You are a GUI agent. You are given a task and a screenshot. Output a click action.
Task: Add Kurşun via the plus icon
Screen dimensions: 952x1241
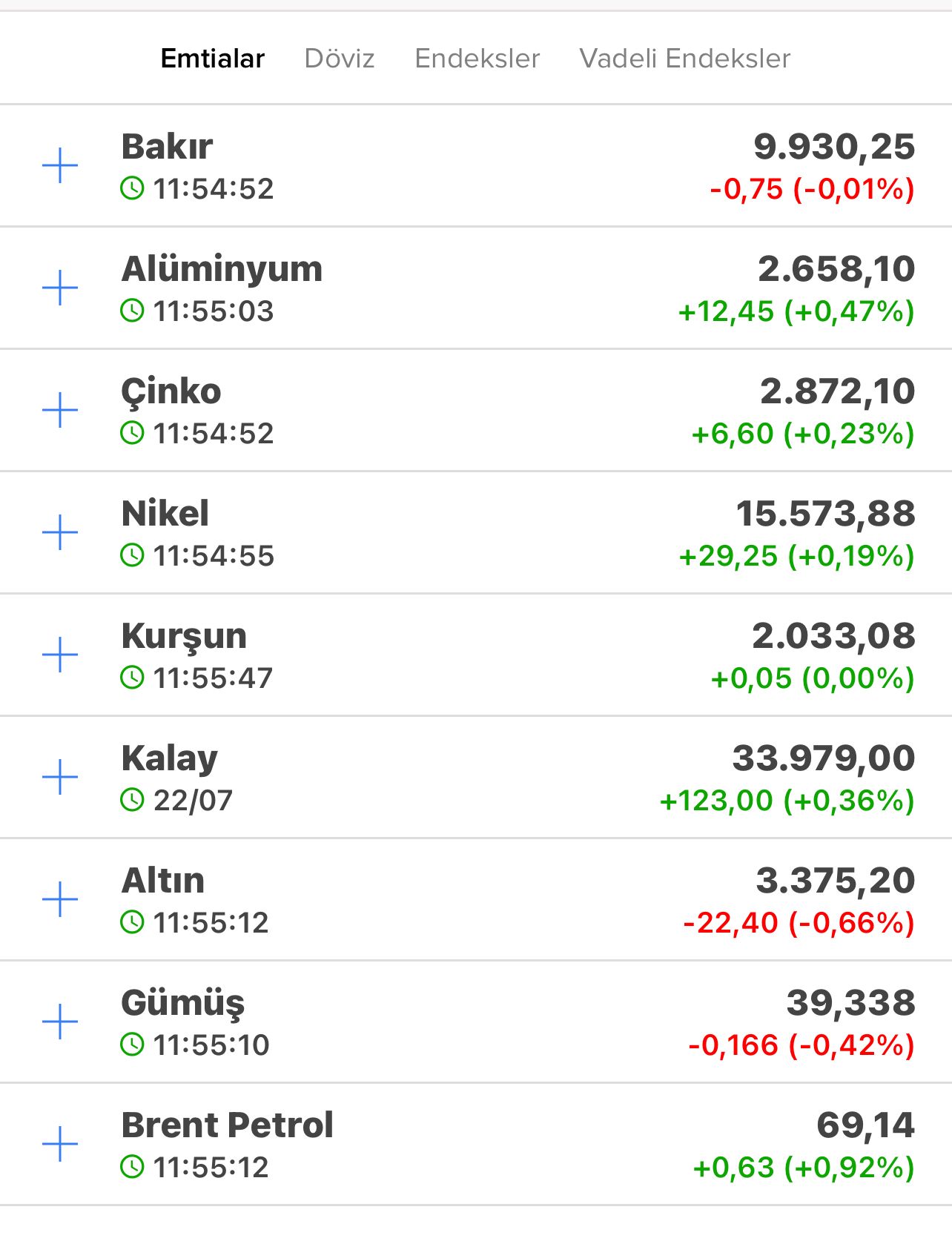point(60,655)
